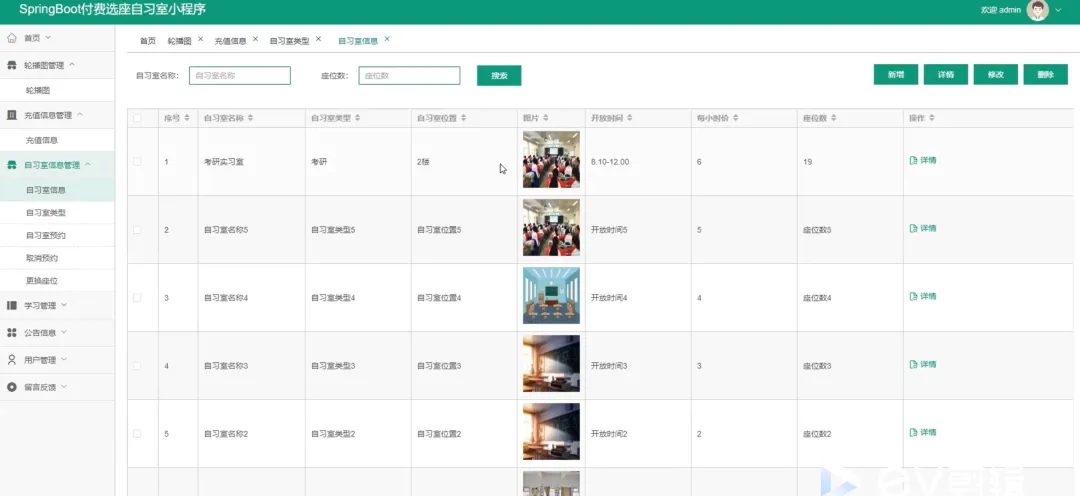The height and width of the screenshot is (496, 1080).
Task: Close the 轮播图 tab
Action: coord(200,39)
